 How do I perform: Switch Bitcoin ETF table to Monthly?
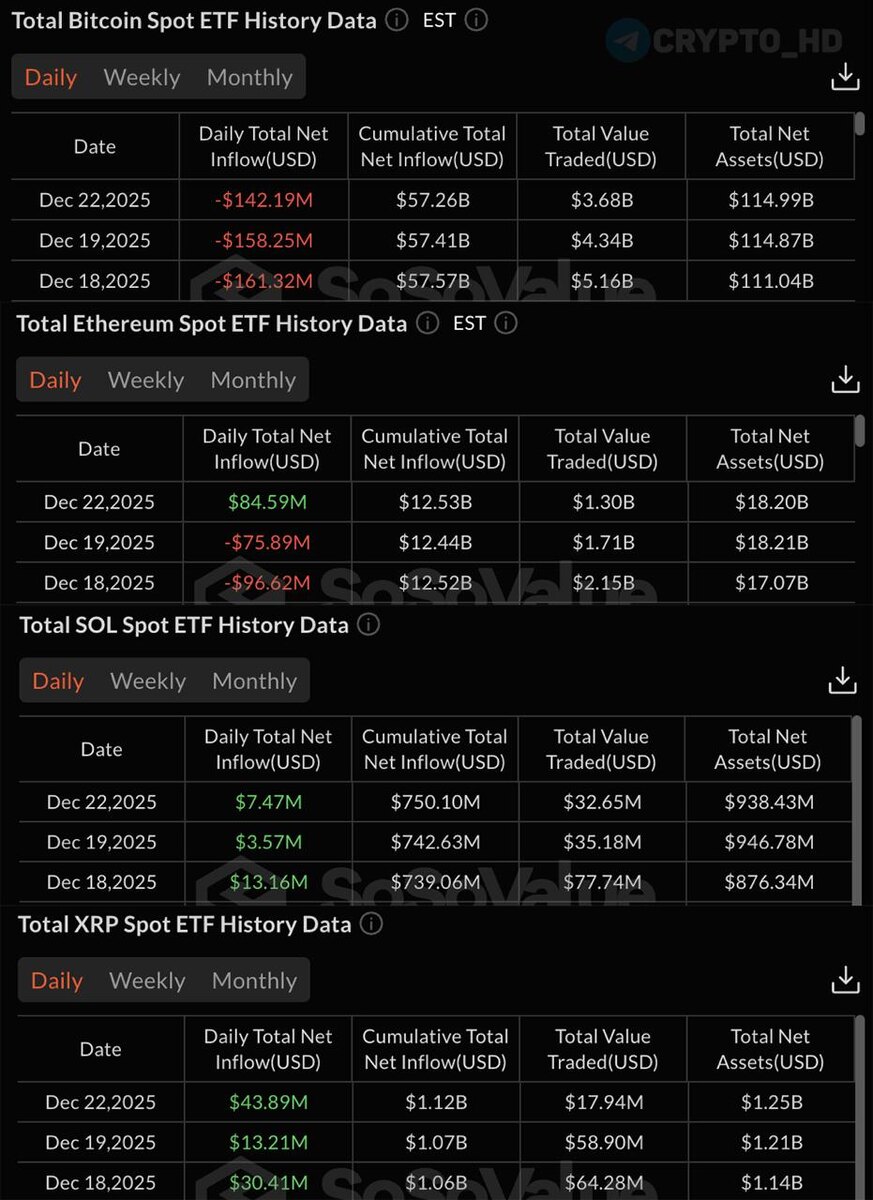coord(249,77)
